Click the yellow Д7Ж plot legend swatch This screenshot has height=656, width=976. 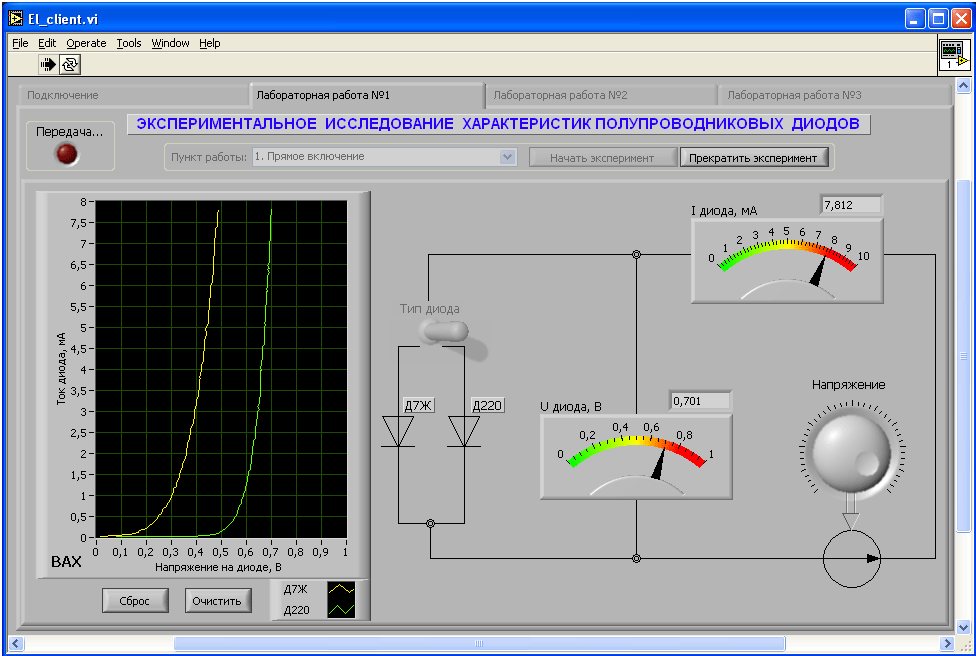pyautogui.click(x=342, y=589)
